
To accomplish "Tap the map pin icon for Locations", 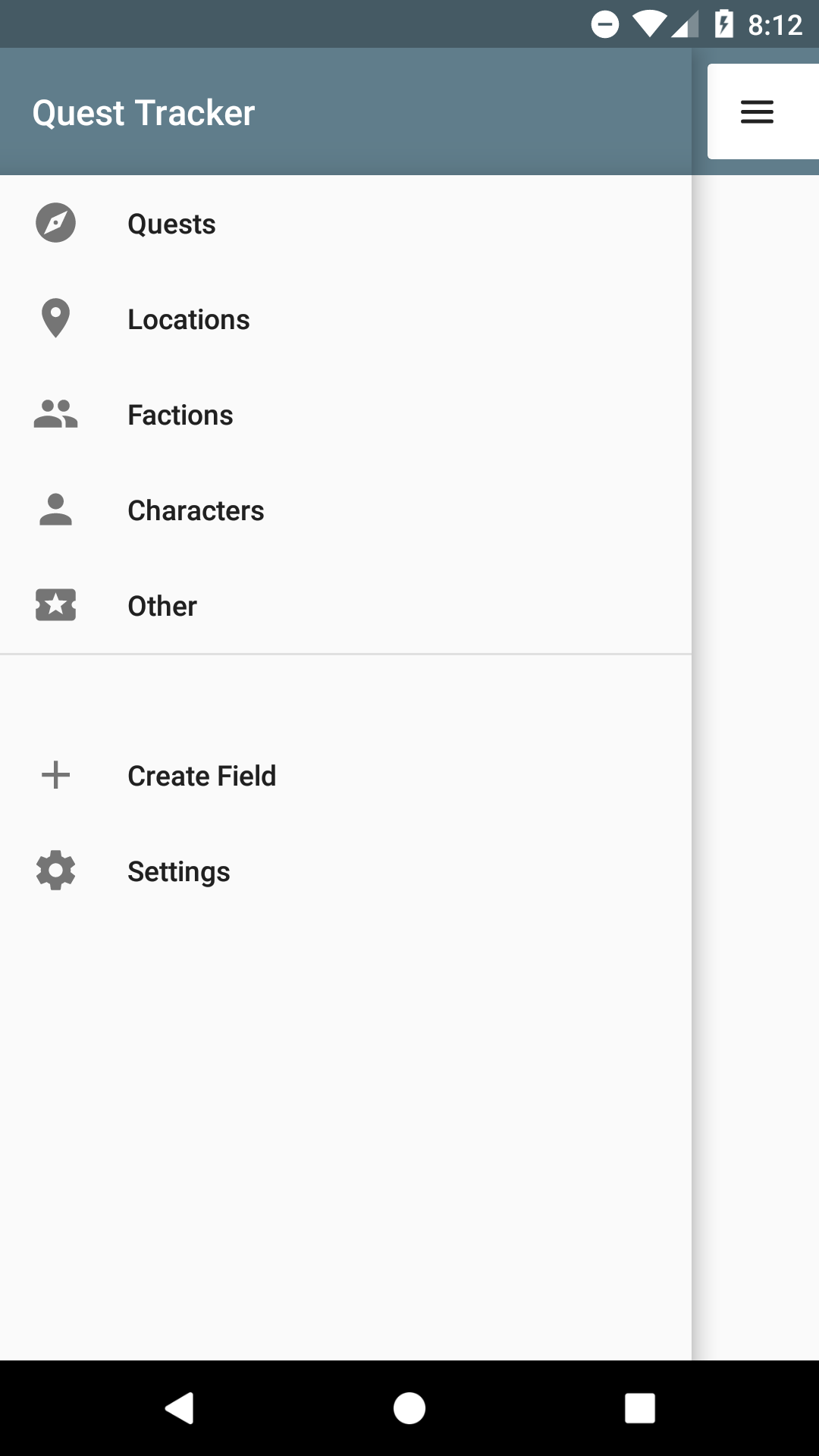I will (55, 318).
